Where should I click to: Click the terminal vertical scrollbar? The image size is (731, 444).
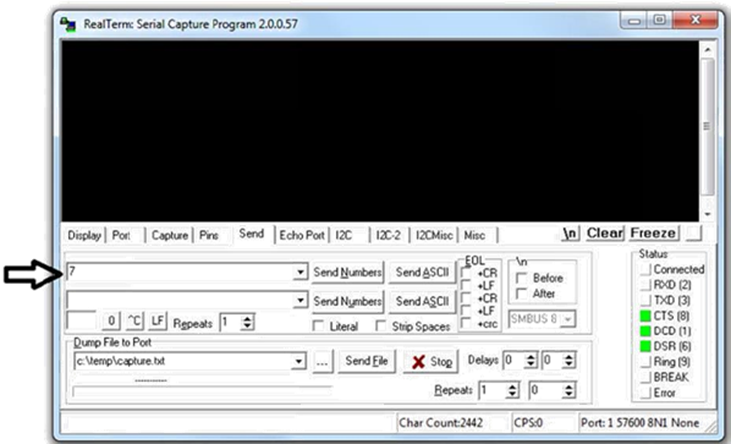(x=708, y=125)
